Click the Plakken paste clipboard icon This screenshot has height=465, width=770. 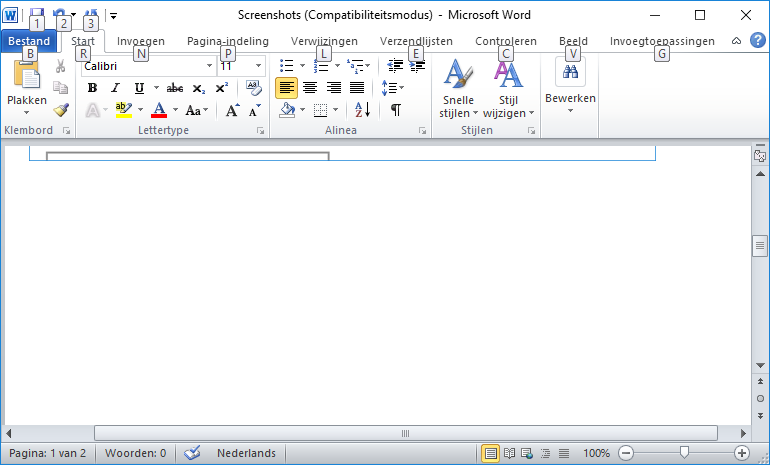click(x=27, y=75)
